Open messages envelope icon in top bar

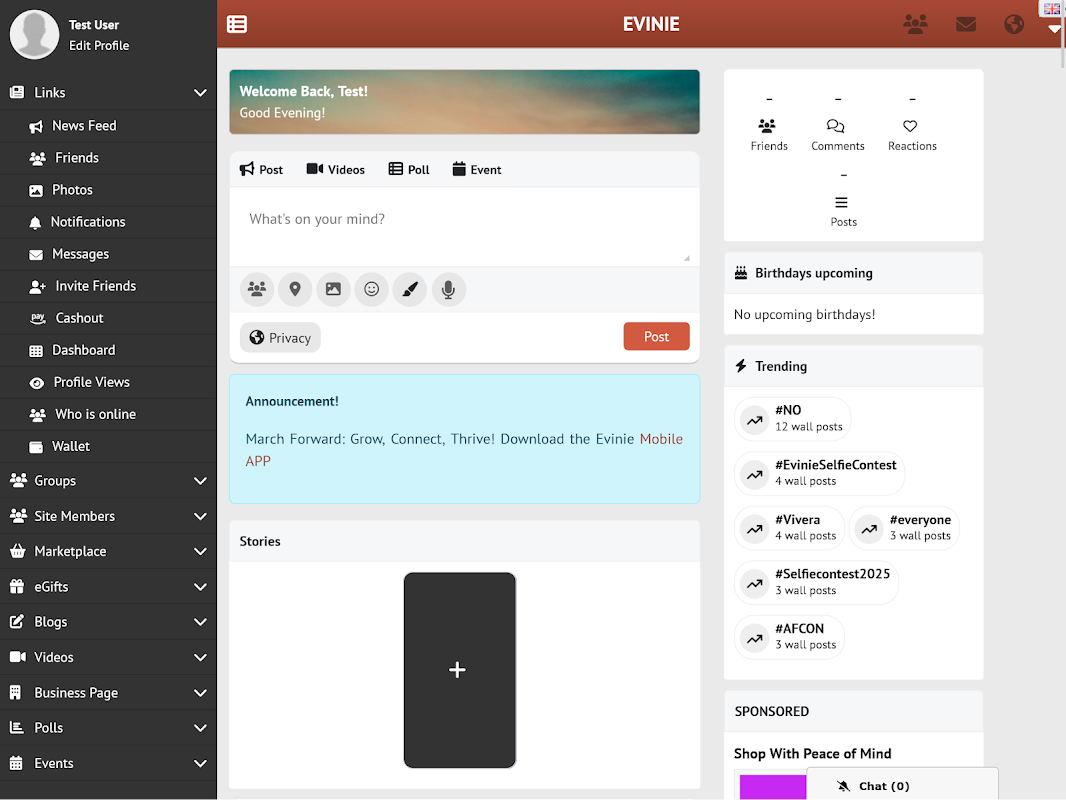tap(965, 24)
